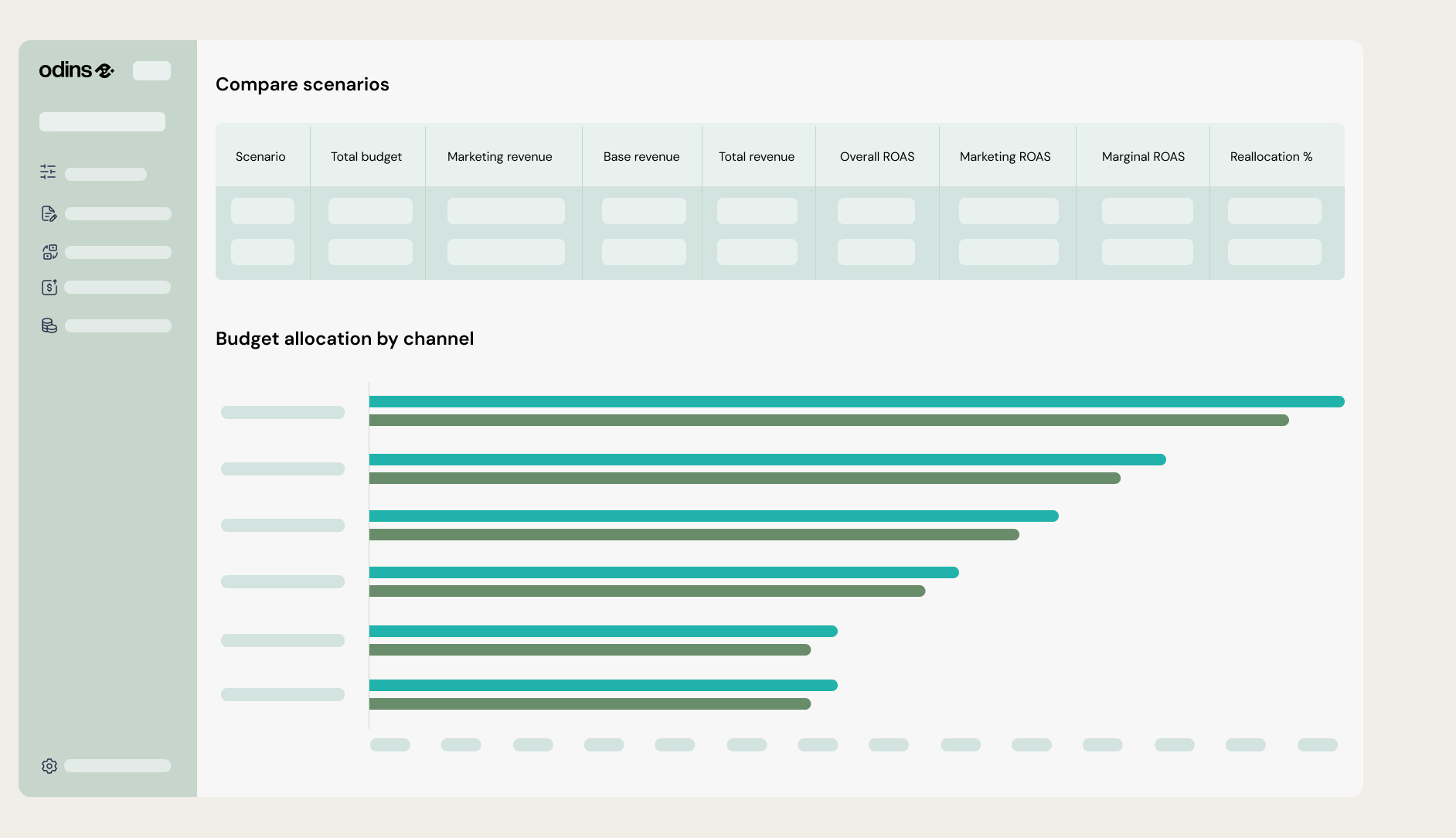Click the Scenario column header
The width and height of the screenshot is (1456, 838).
tap(260, 156)
